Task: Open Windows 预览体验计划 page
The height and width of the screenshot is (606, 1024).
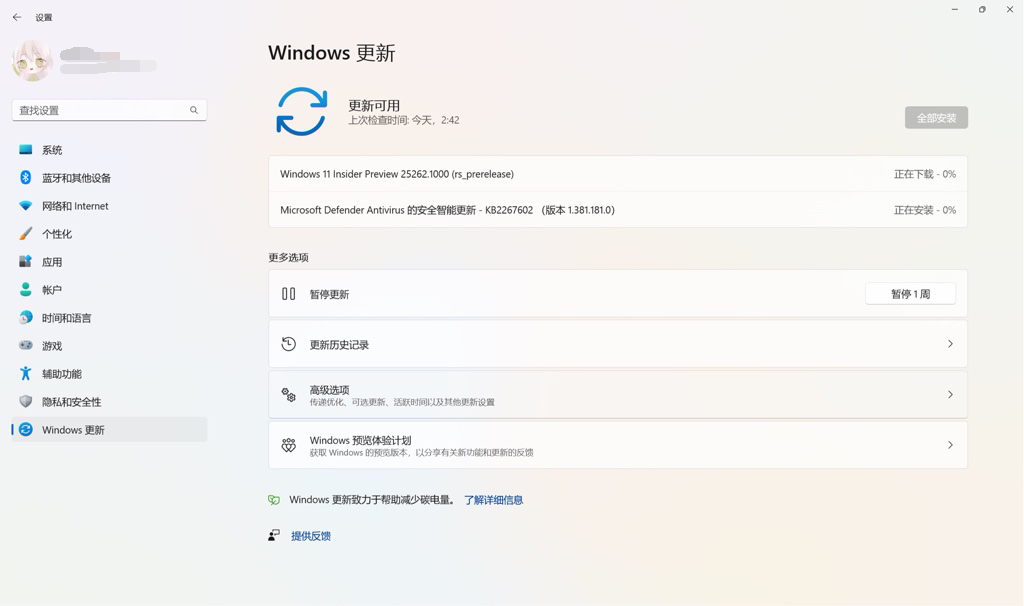Action: coord(618,445)
